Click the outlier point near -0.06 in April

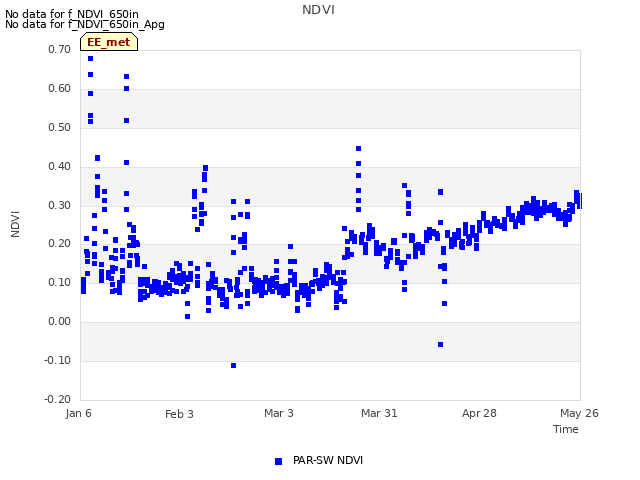(x=440, y=344)
